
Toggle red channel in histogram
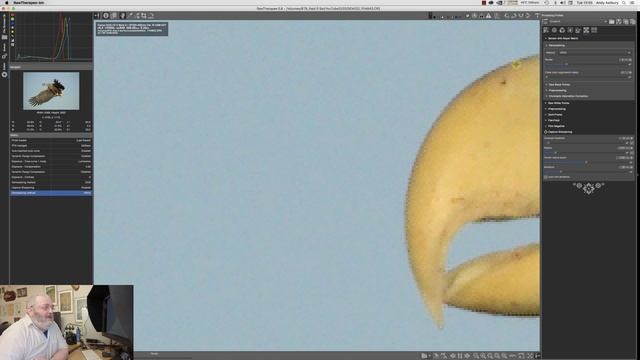[x=13, y=15]
